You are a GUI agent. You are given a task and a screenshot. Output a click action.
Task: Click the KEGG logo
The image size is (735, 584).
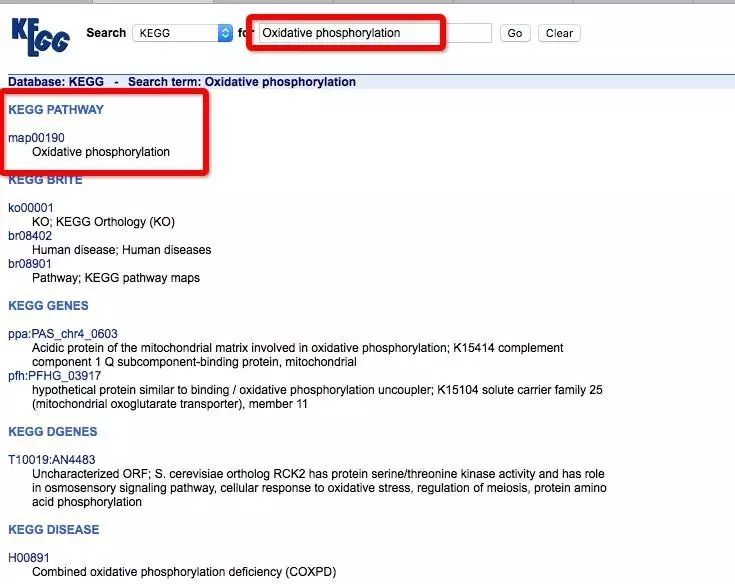40,37
